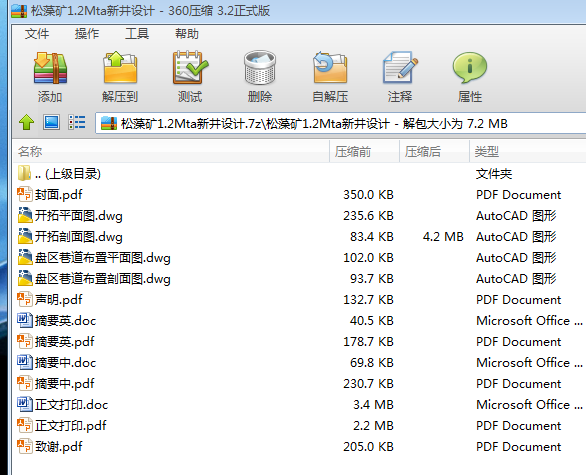Select the 正文打印.doc Word icon
The height and width of the screenshot is (475, 586).
click(25, 404)
